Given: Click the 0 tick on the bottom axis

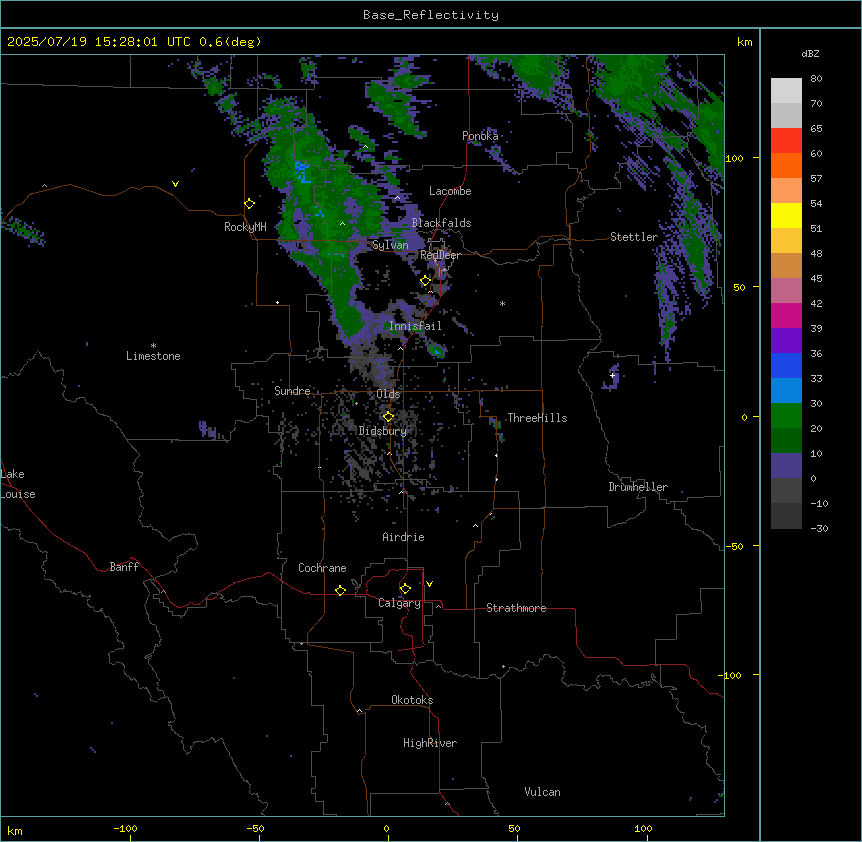Looking at the screenshot, I should point(386,829).
